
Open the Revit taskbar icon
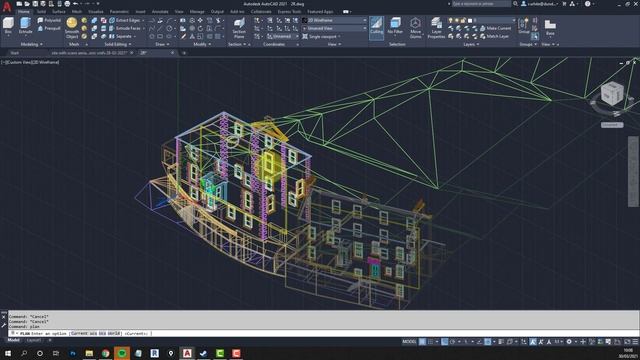154,353
